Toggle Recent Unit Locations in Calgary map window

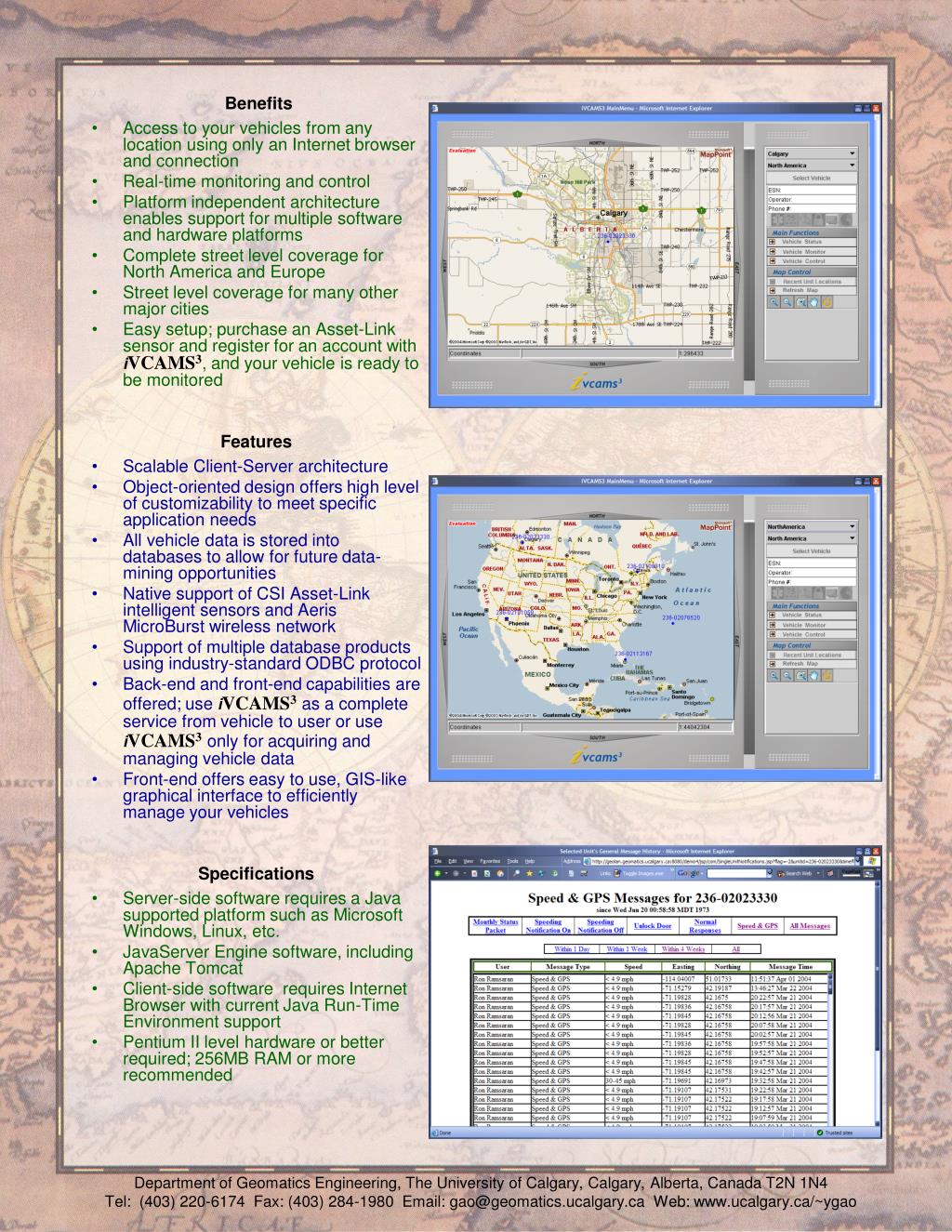[812, 282]
